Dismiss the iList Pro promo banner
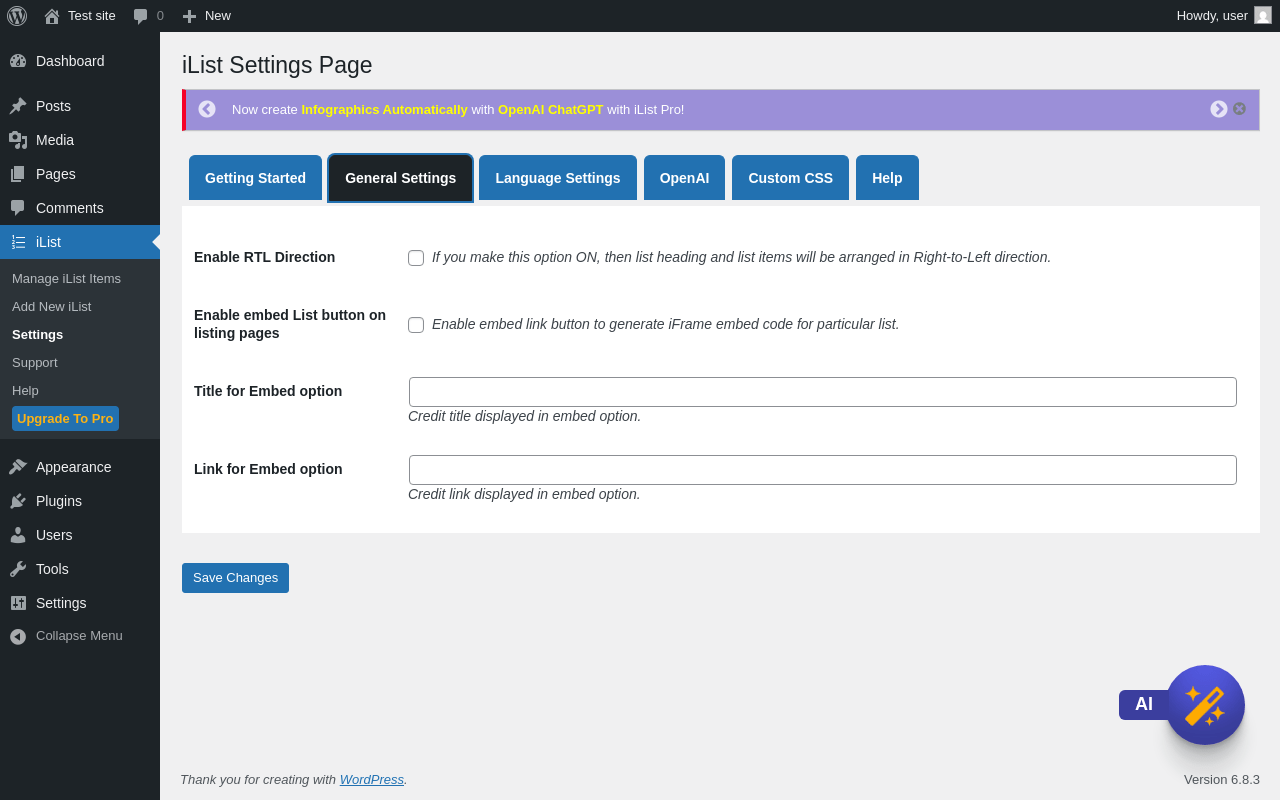This screenshot has width=1280, height=800. [1239, 109]
